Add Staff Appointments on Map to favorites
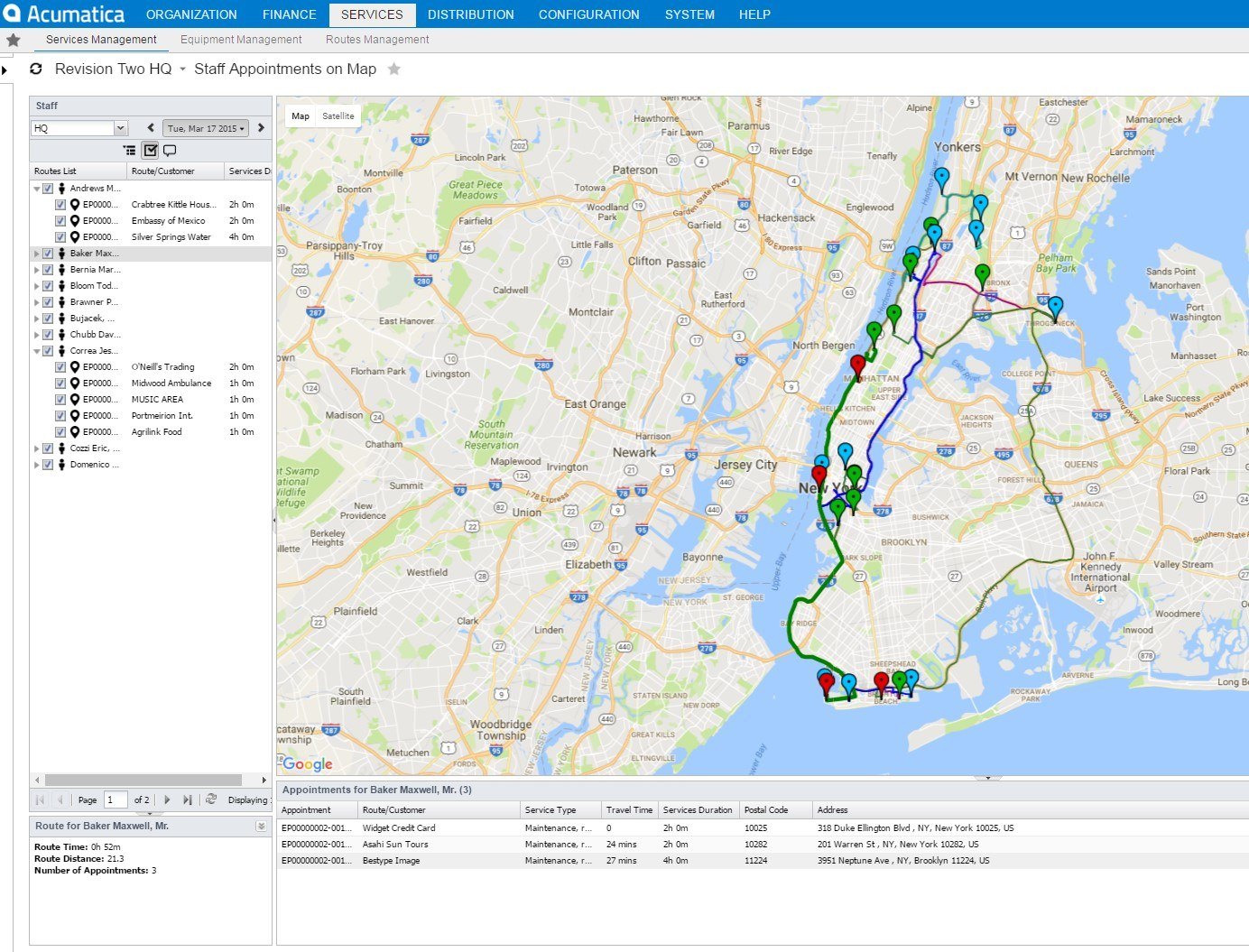Viewport: 1249px width, 952px height. tap(394, 69)
